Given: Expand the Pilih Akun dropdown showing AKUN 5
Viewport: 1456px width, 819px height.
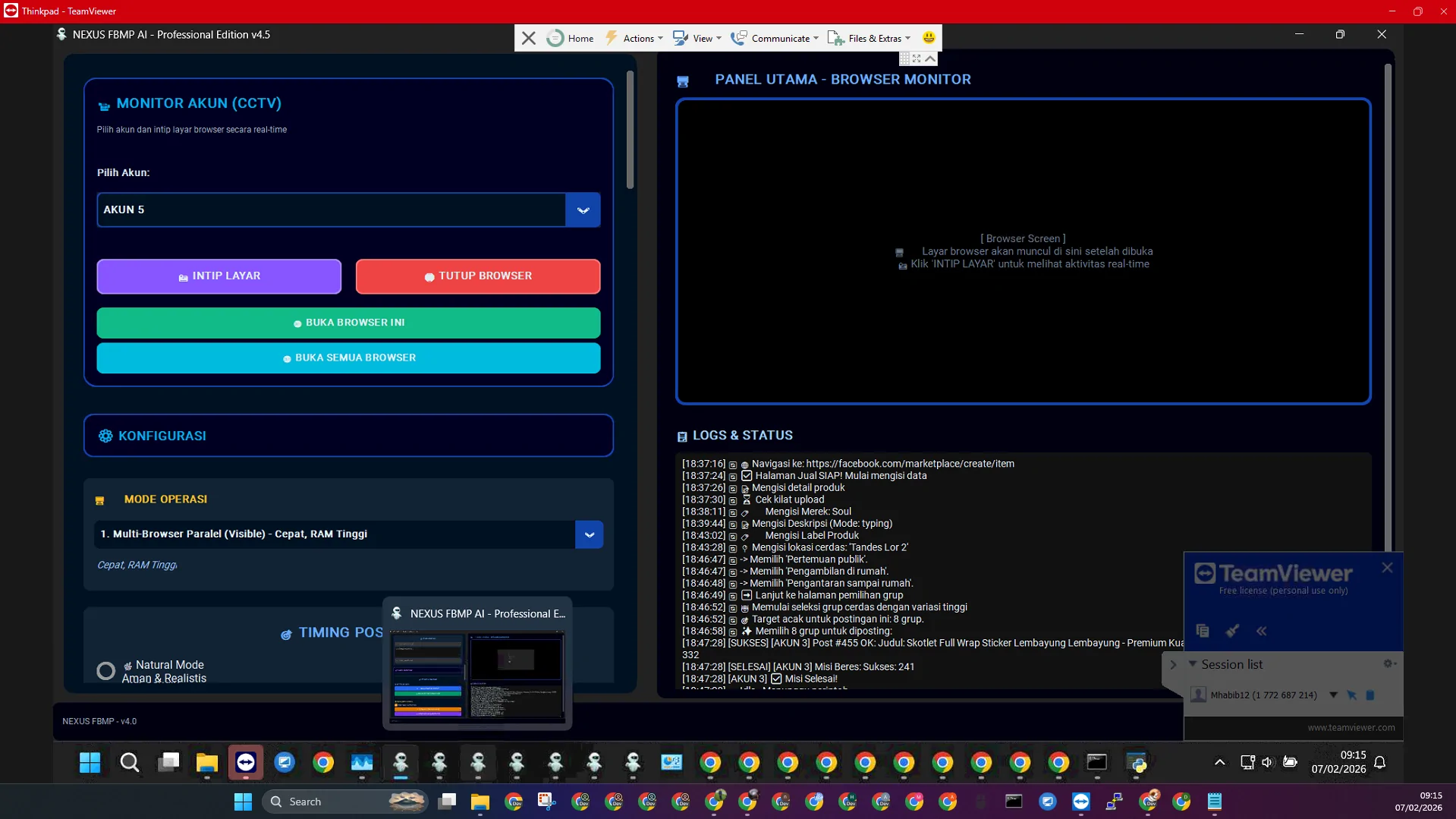Looking at the screenshot, I should tap(583, 210).
